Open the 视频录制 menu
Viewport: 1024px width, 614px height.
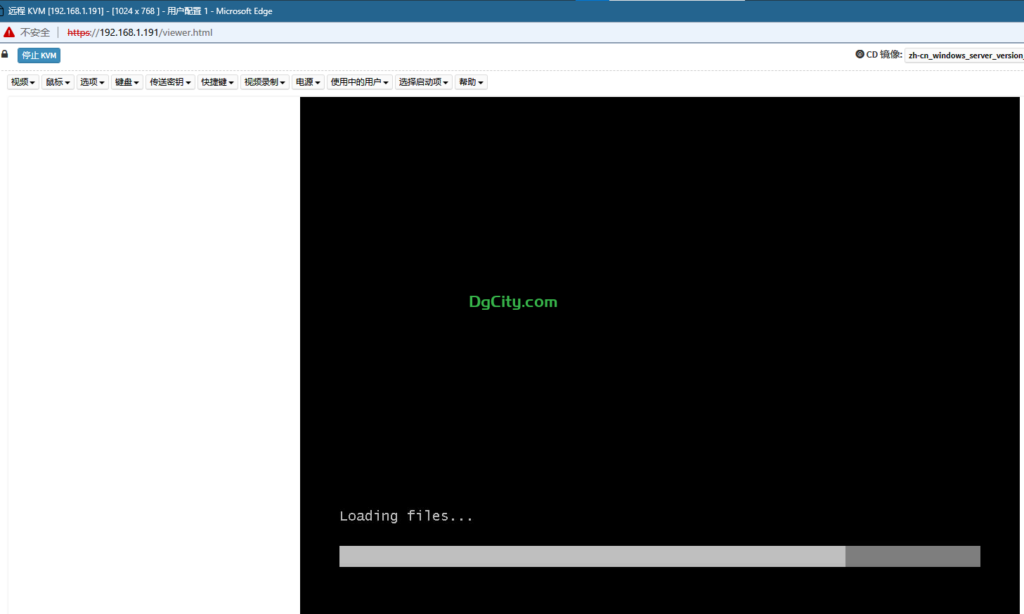pyautogui.click(x=265, y=82)
